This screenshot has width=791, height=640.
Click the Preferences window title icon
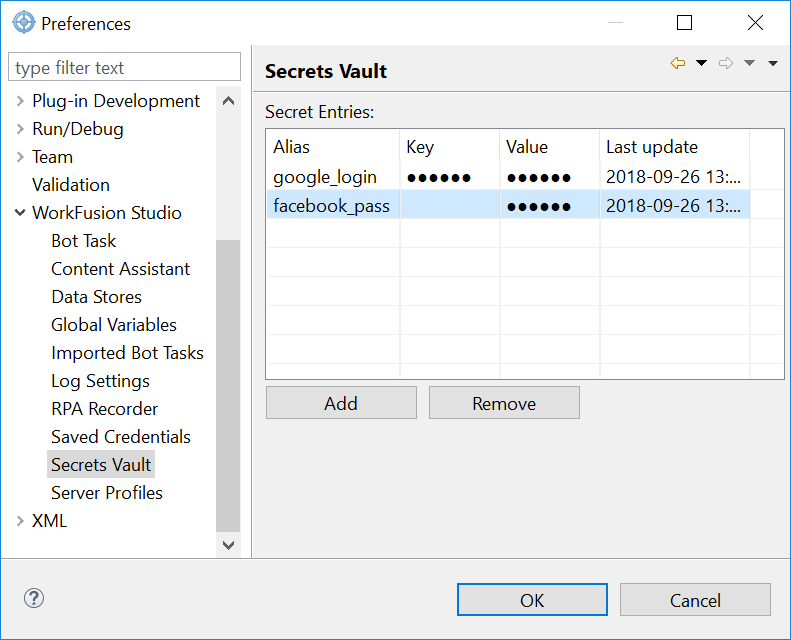click(24, 23)
